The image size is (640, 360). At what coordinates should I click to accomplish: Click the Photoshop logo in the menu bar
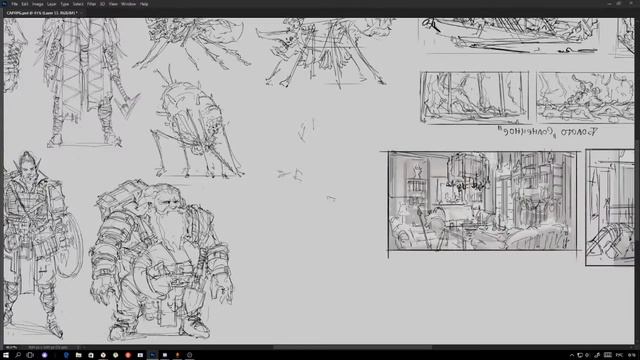click(4, 4)
